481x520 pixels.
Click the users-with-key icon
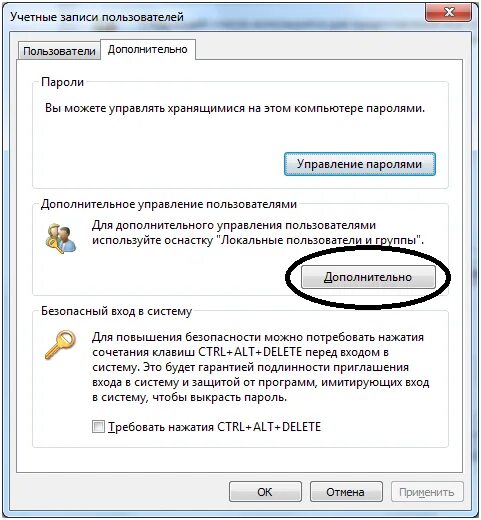(61, 239)
